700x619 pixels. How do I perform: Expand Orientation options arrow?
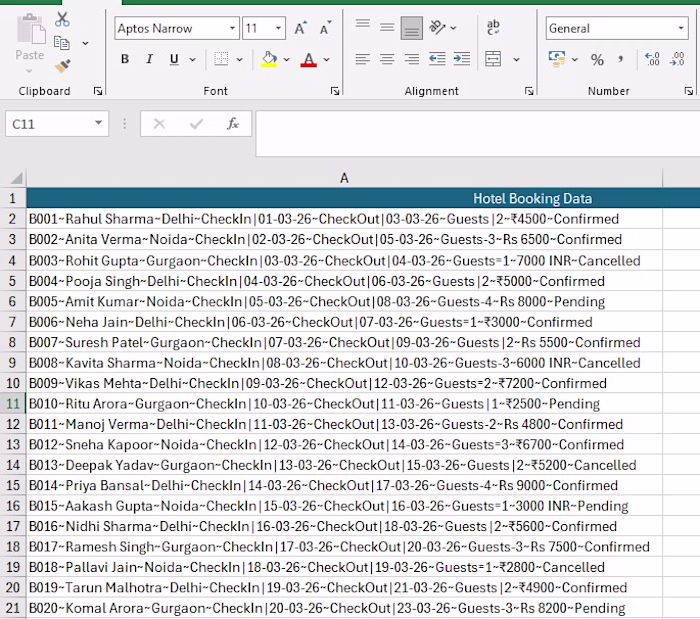[x=453, y=28]
